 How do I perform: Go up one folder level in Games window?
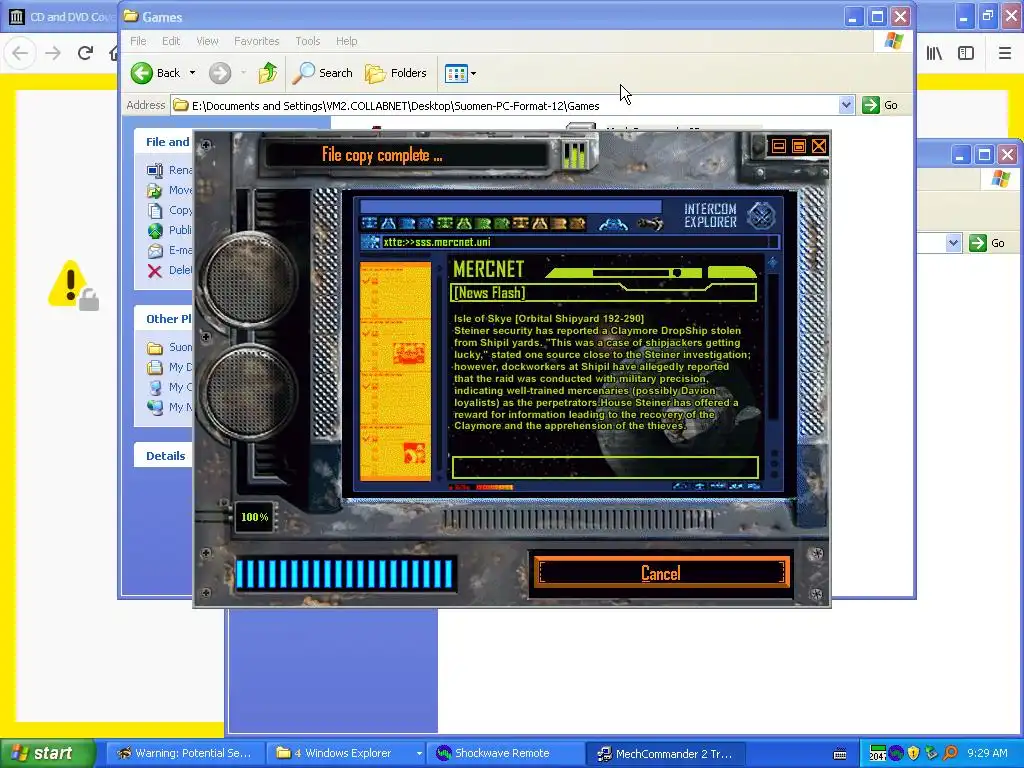[268, 73]
